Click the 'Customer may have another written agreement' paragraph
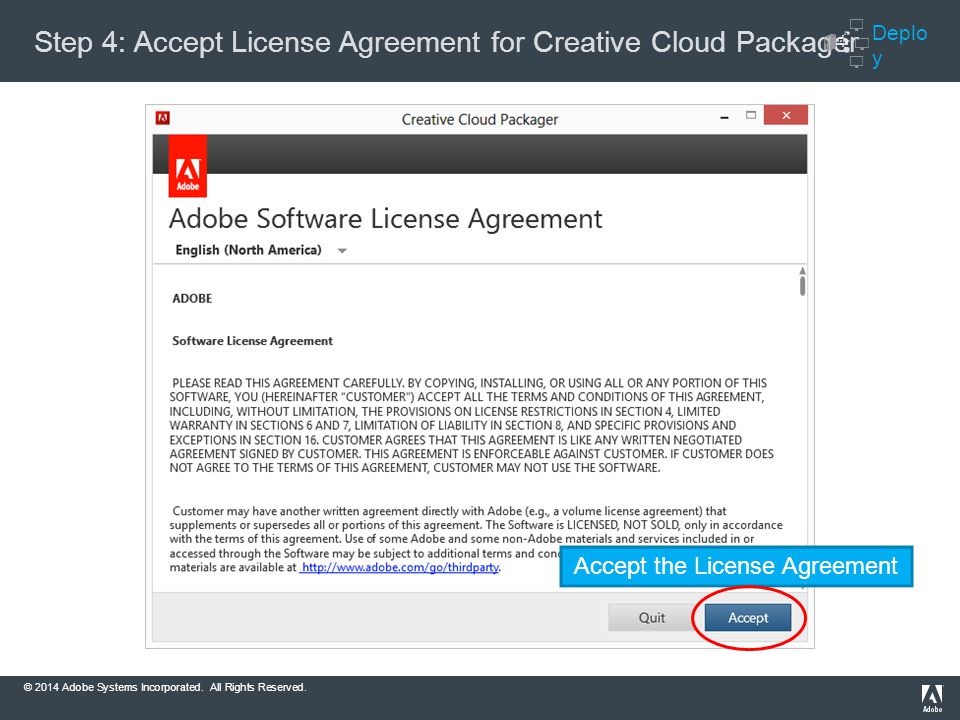960x720 pixels. (x=476, y=539)
